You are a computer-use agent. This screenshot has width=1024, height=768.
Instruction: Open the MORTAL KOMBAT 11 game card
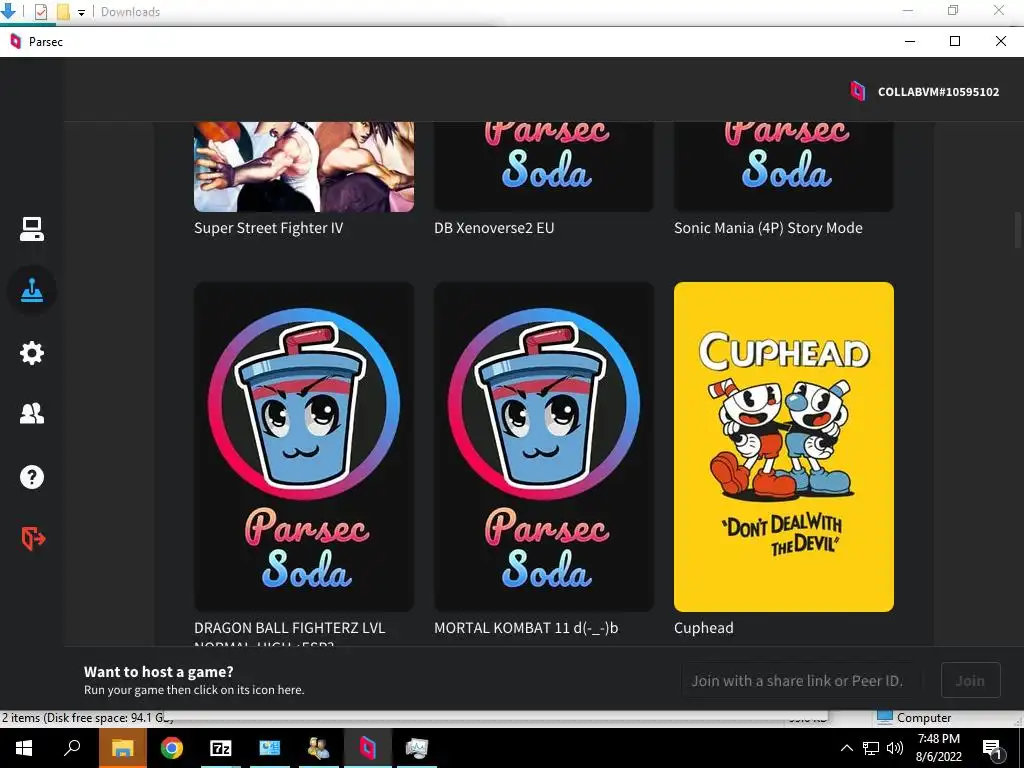coord(543,447)
